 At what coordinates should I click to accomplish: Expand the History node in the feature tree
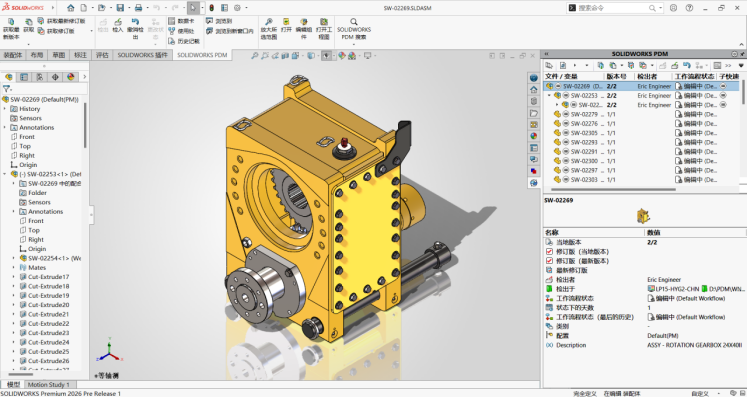[5, 109]
